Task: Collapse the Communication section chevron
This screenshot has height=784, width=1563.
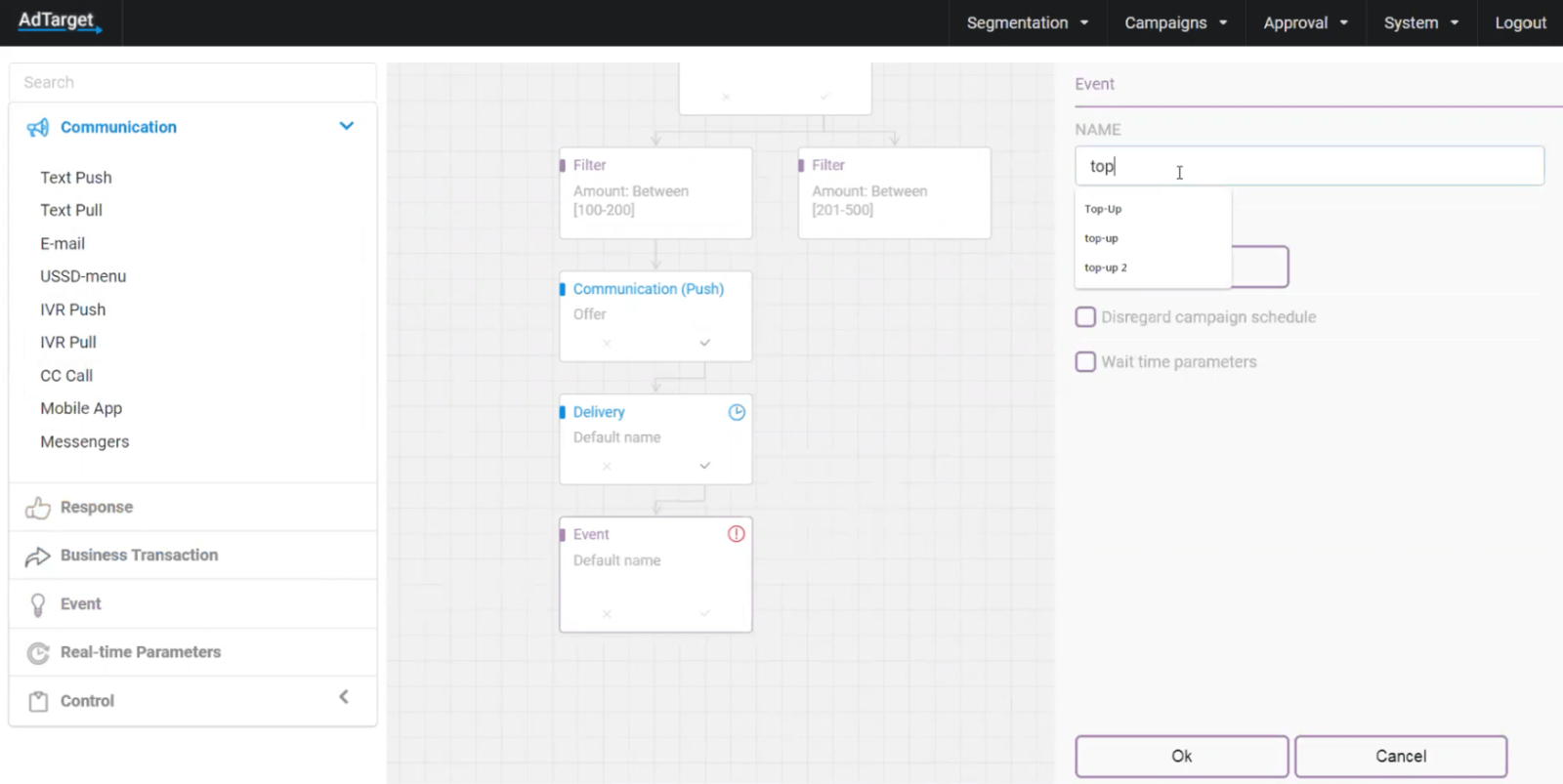Action: (346, 126)
